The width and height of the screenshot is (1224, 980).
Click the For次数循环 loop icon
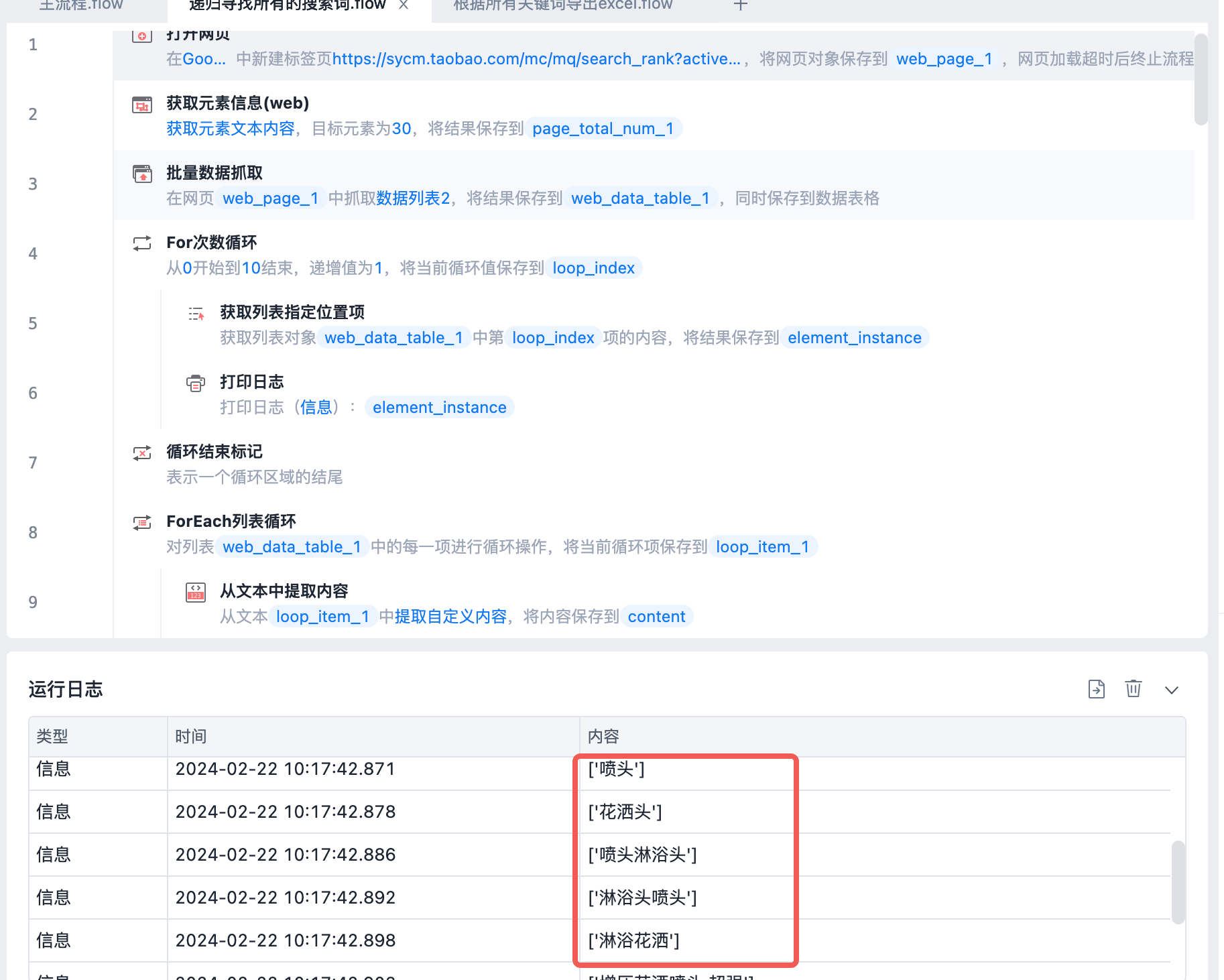pyautogui.click(x=142, y=243)
